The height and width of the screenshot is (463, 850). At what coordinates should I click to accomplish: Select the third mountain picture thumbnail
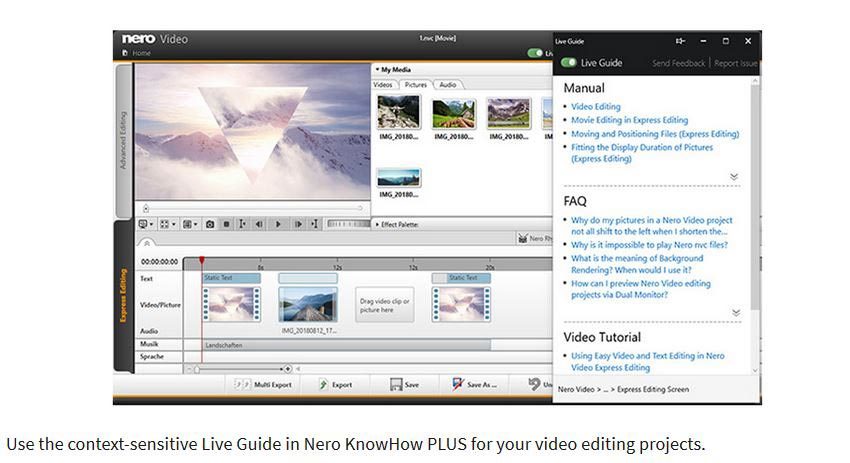point(508,113)
